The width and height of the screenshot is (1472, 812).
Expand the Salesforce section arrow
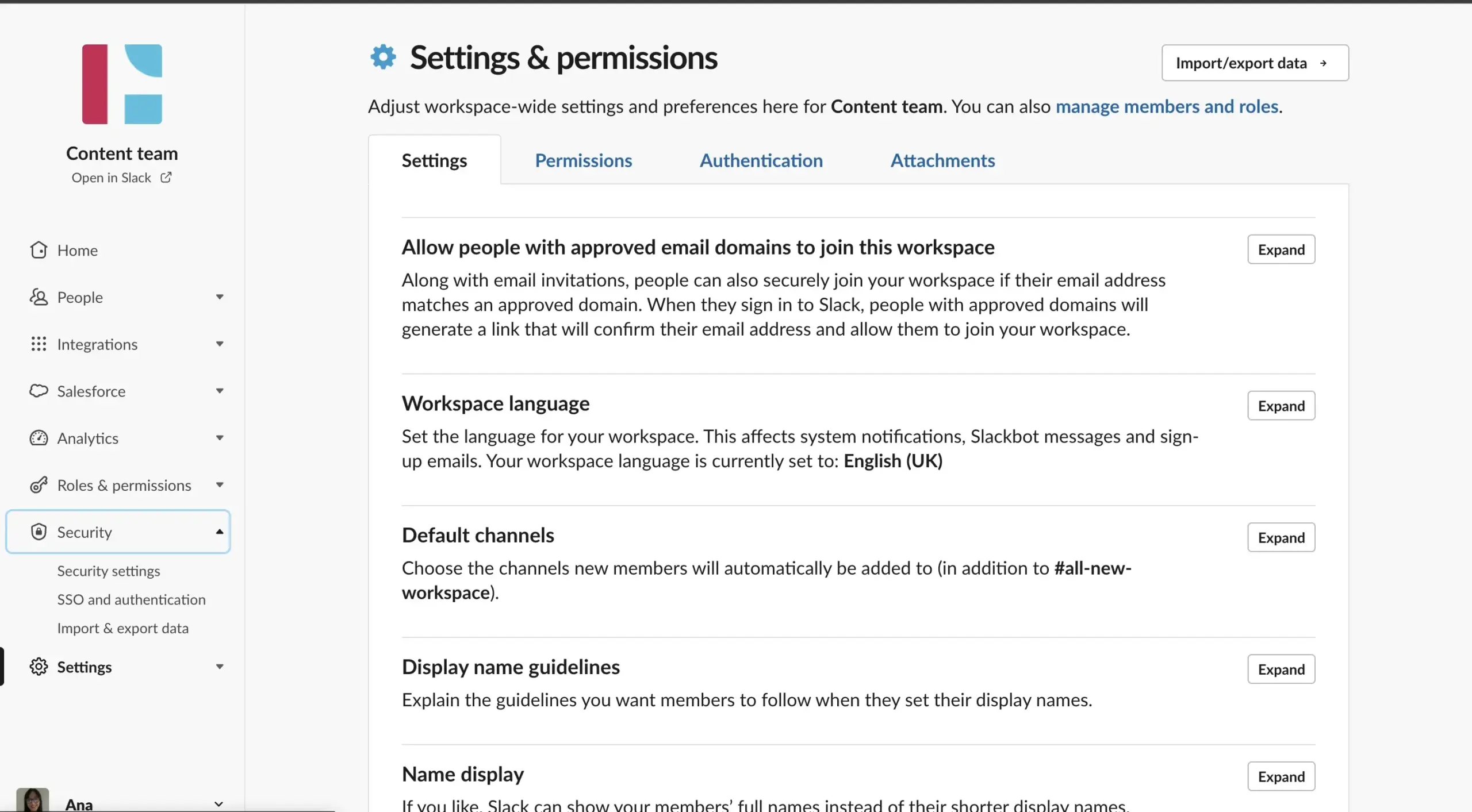pos(220,391)
